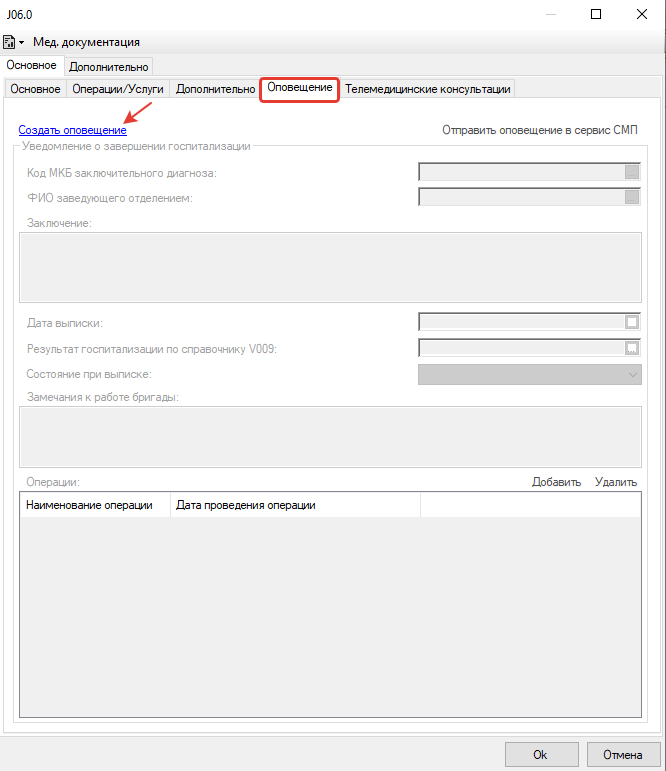Viewport: 666px width, 771px height.
Task: Click the Отмена button
Action: pyautogui.click(x=623, y=754)
